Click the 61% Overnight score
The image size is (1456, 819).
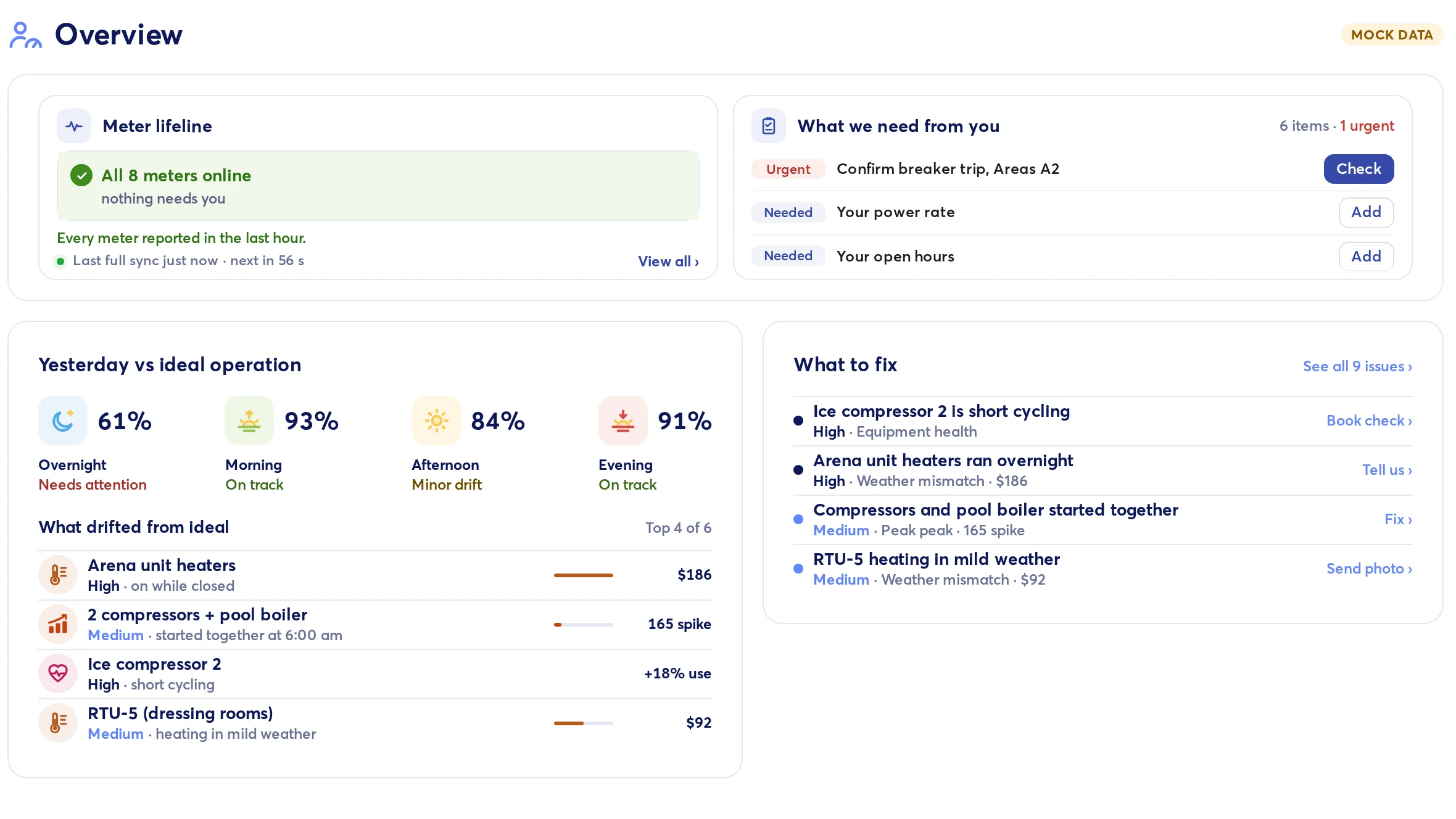coord(125,421)
